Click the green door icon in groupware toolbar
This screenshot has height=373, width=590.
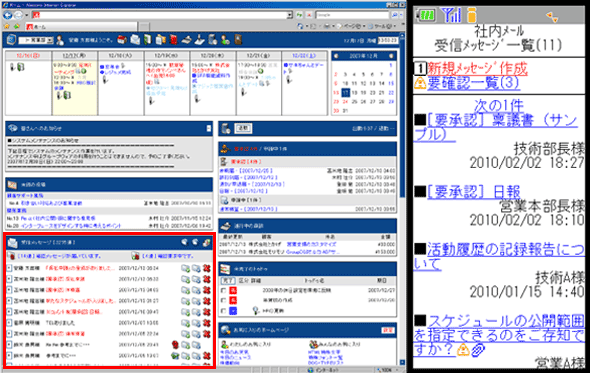coord(148,39)
